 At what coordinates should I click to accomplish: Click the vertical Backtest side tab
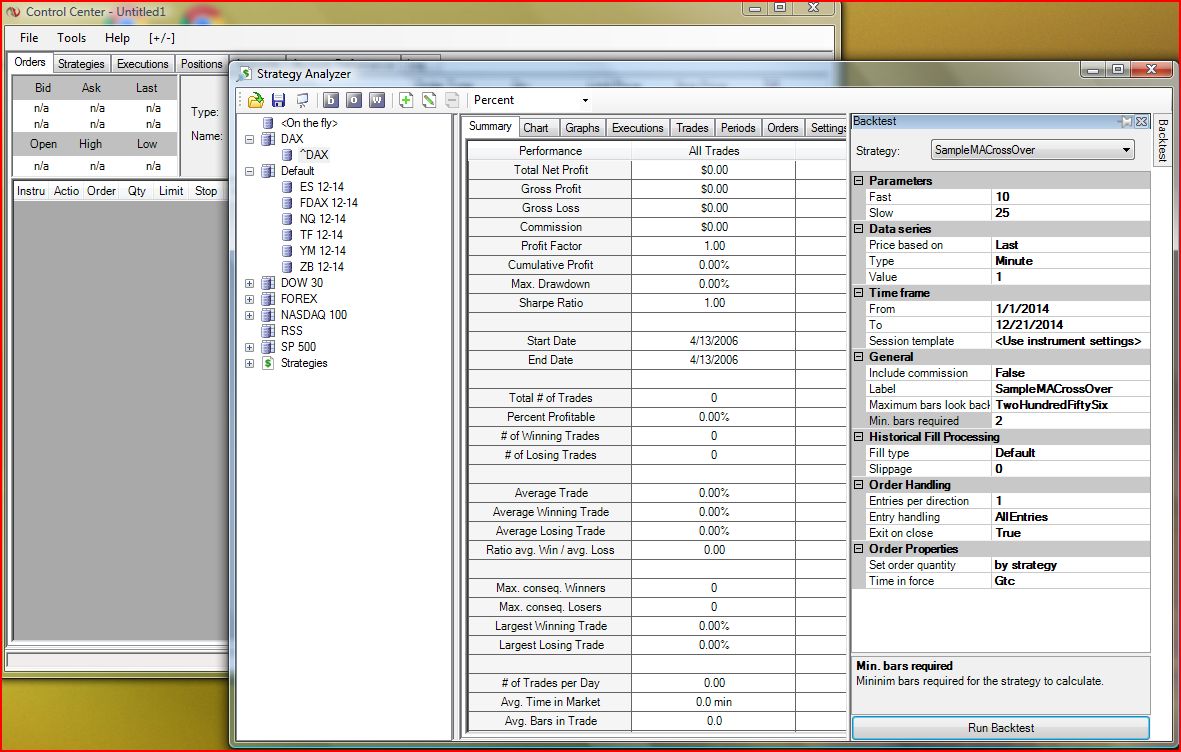click(1162, 140)
